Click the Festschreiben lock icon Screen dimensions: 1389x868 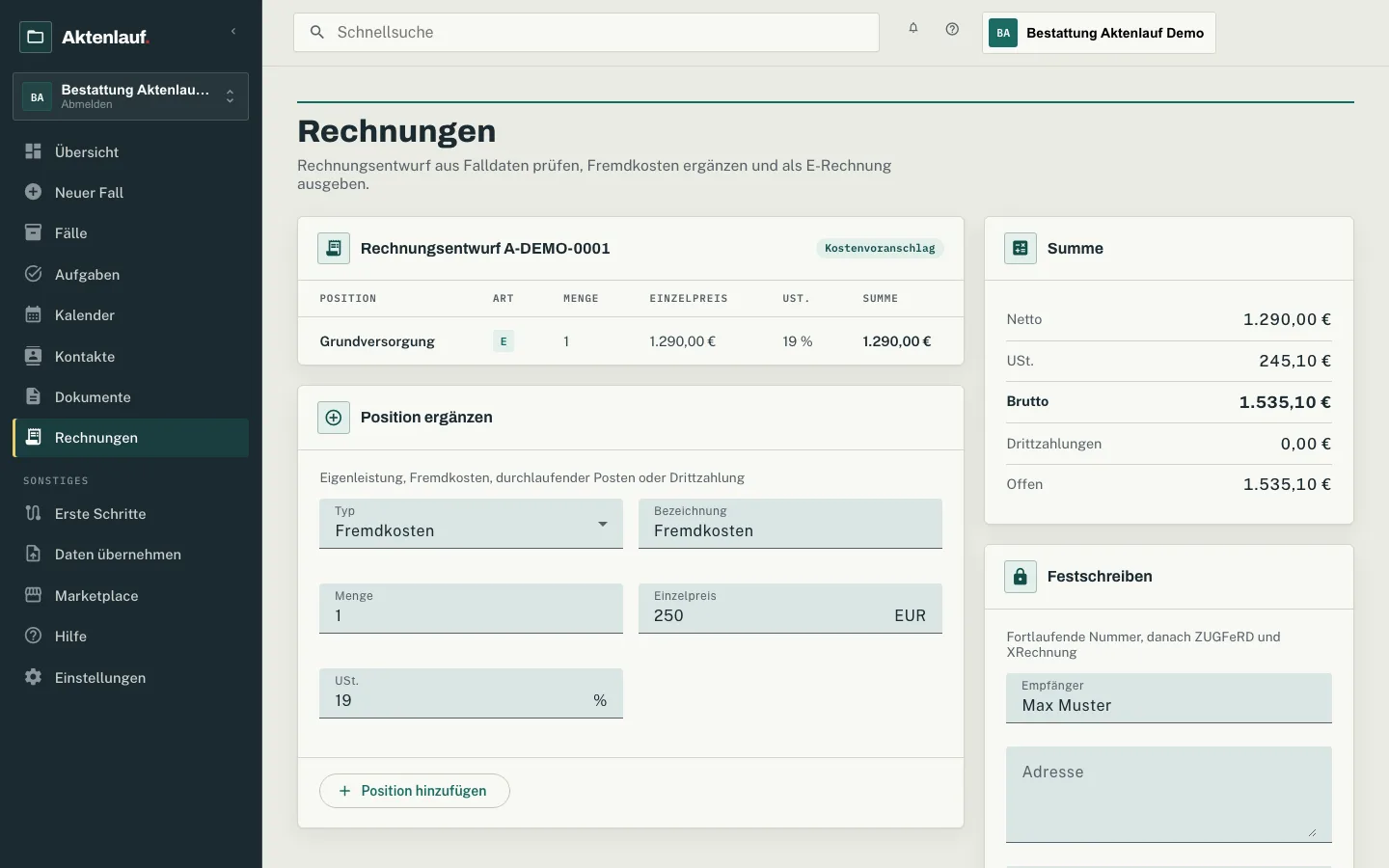(x=1021, y=577)
